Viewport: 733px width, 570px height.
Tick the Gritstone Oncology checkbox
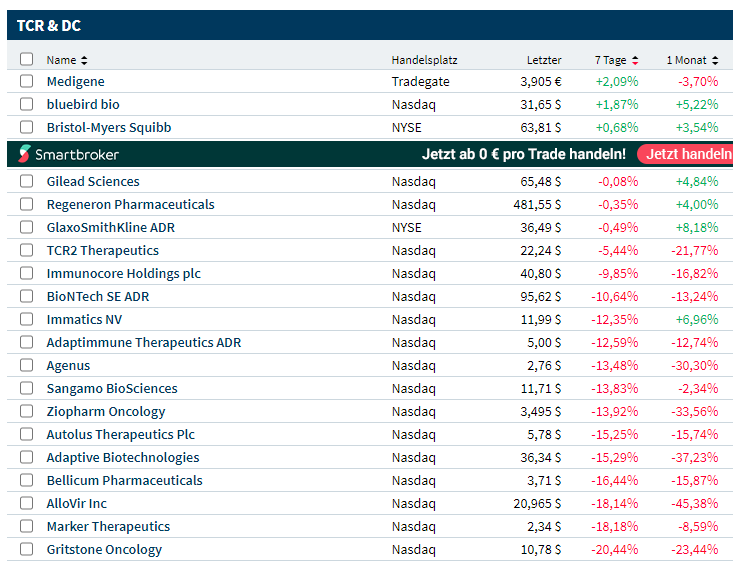pos(27,550)
